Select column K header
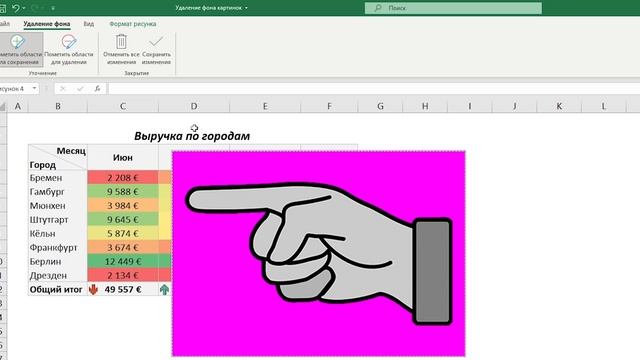The width and height of the screenshot is (640, 360). point(559,107)
